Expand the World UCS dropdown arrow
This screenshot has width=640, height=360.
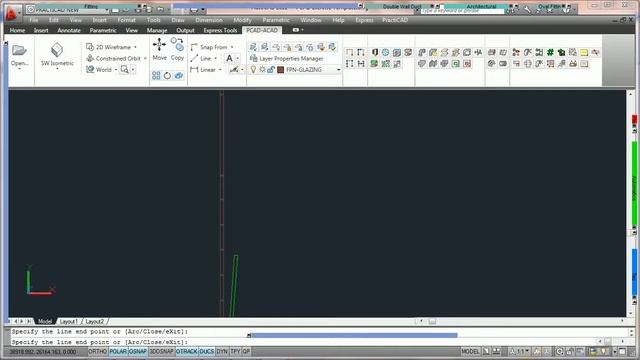[116, 70]
